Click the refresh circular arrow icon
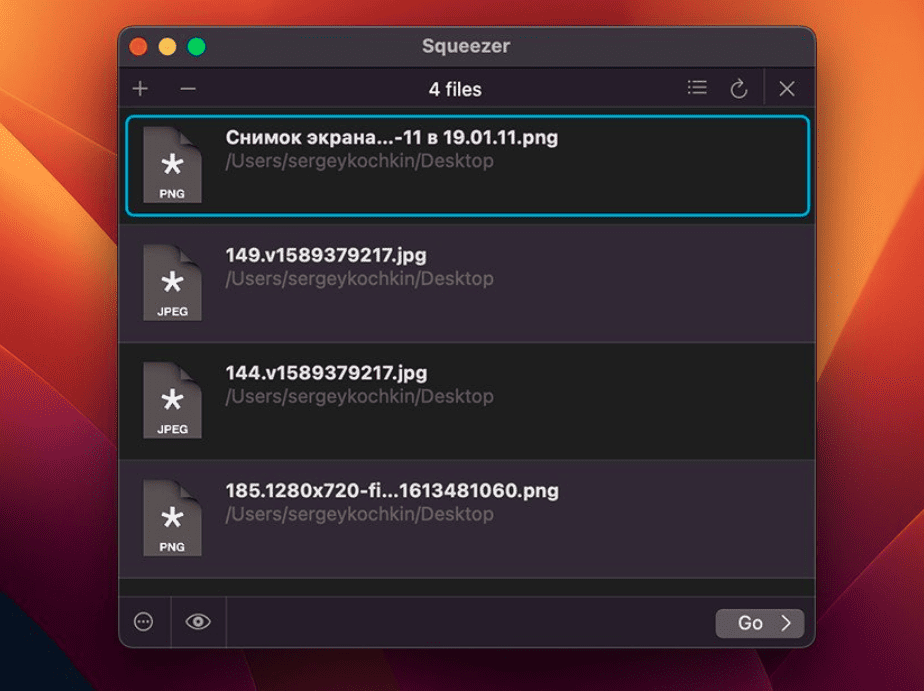Viewport: 924px width, 691px height. (x=739, y=89)
